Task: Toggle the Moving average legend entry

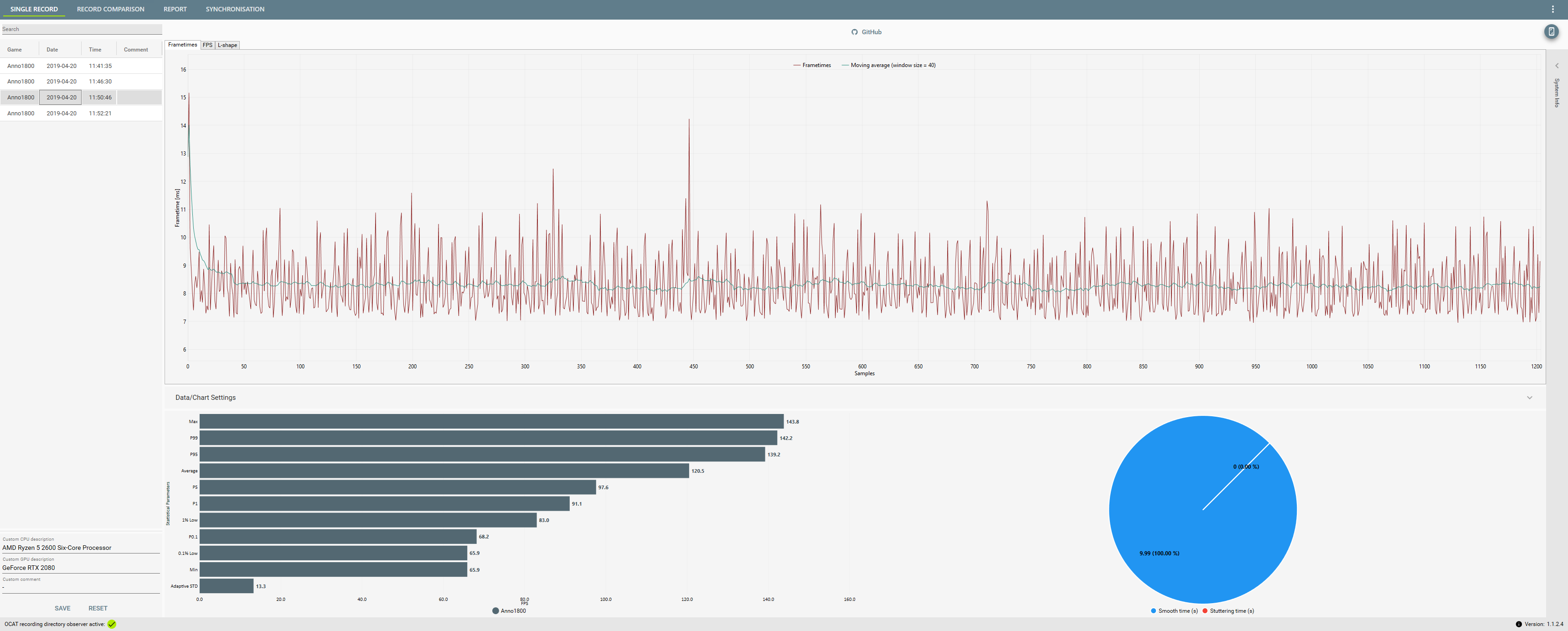Action: pos(889,65)
